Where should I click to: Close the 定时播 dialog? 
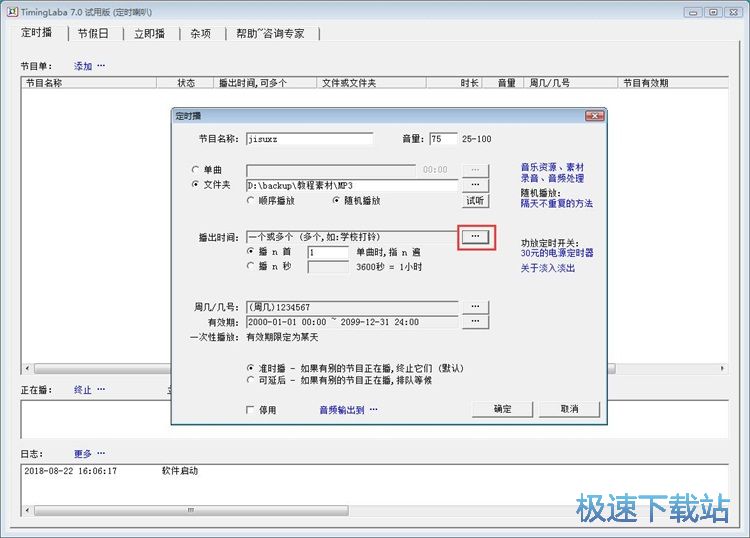coord(595,116)
